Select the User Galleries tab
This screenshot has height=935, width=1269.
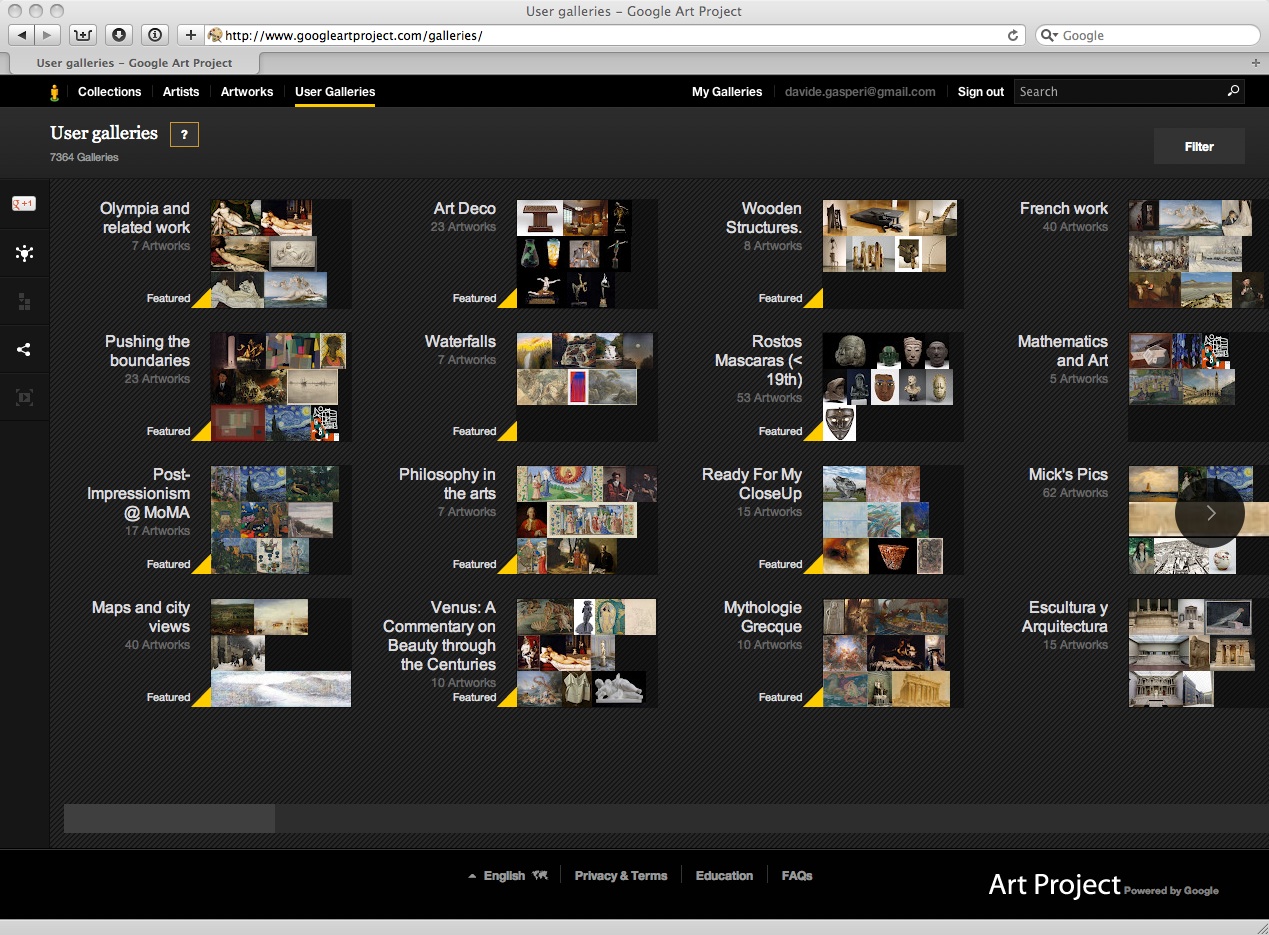[x=335, y=91]
